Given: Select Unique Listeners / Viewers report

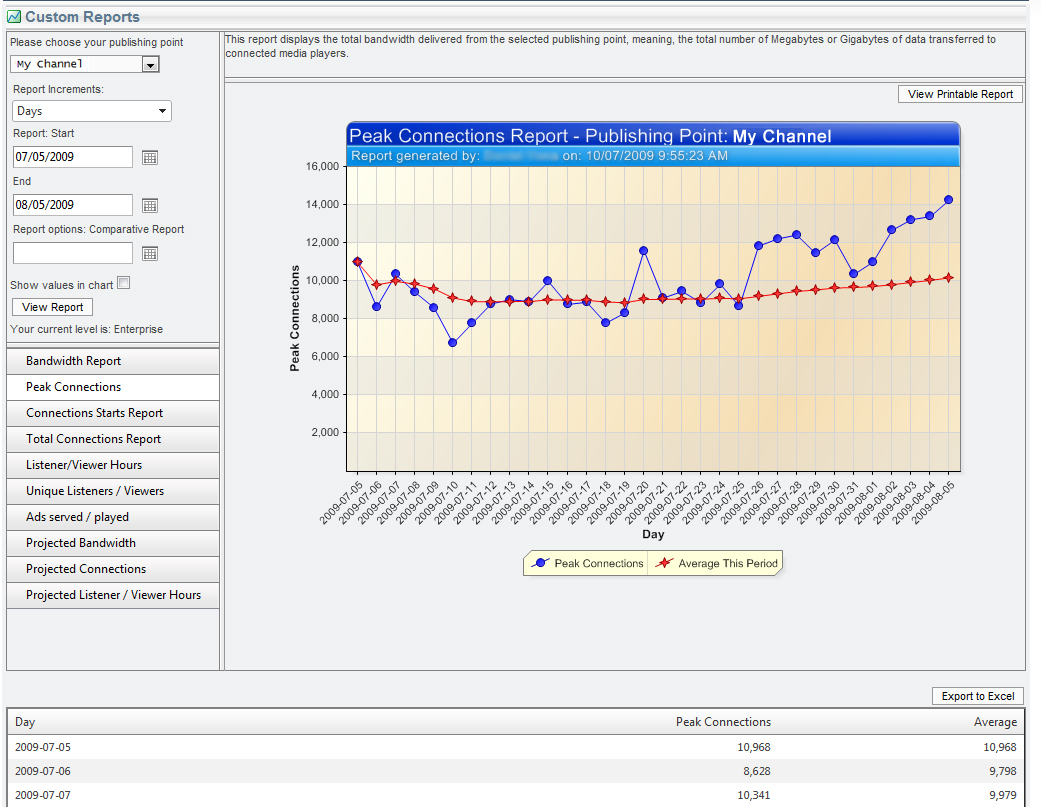Looking at the screenshot, I should (x=112, y=491).
